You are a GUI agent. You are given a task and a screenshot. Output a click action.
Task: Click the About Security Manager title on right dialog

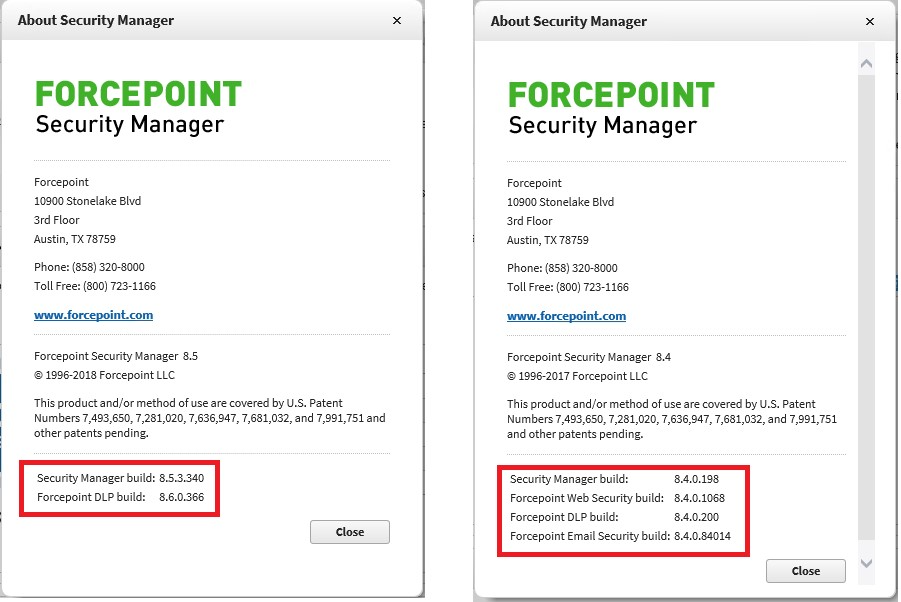click(567, 21)
